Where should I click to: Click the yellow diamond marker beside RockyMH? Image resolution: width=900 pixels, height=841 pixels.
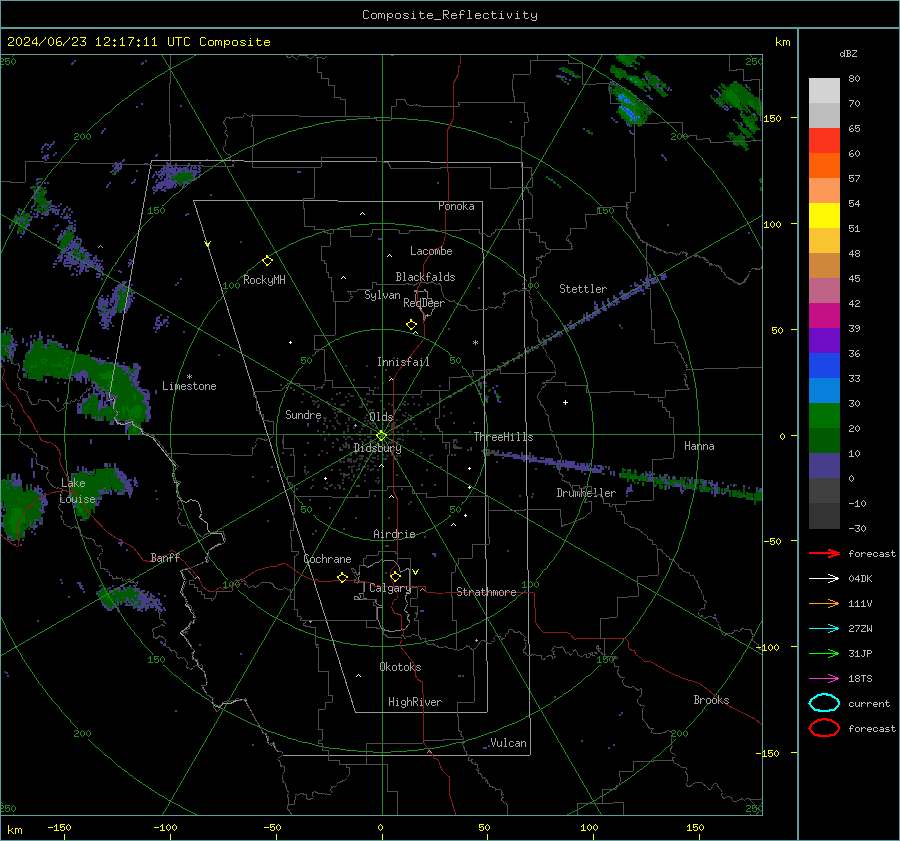pos(267,261)
